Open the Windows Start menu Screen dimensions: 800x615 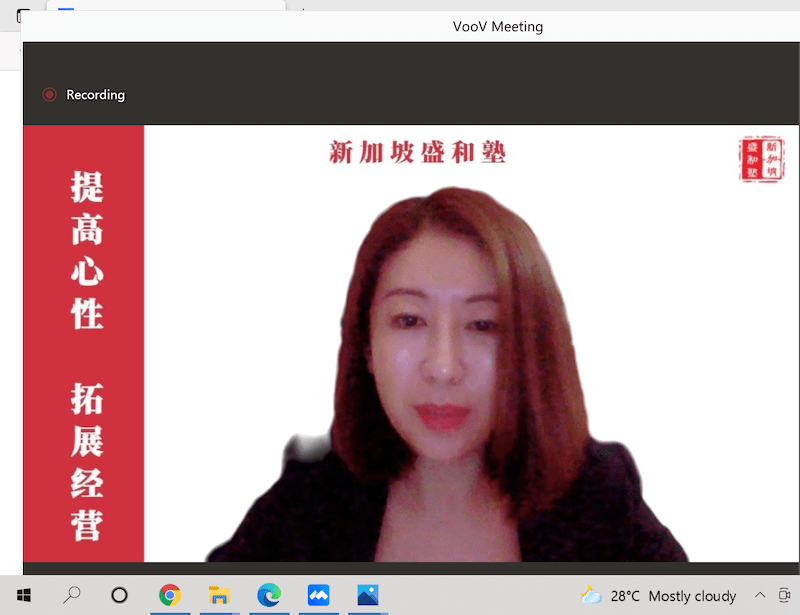(23, 596)
